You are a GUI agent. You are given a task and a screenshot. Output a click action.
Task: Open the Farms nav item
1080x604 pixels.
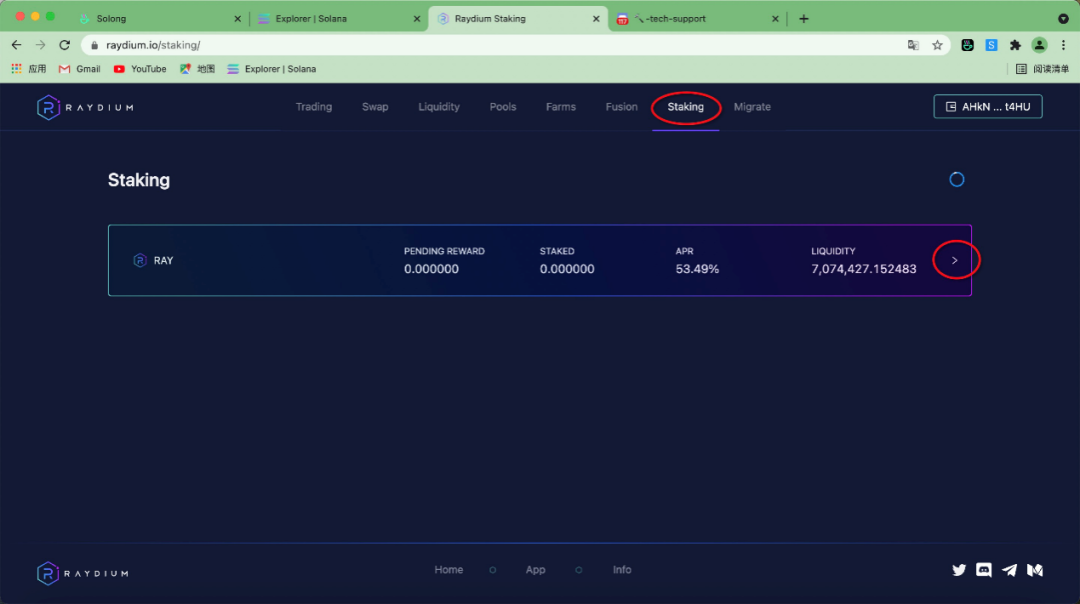561,107
